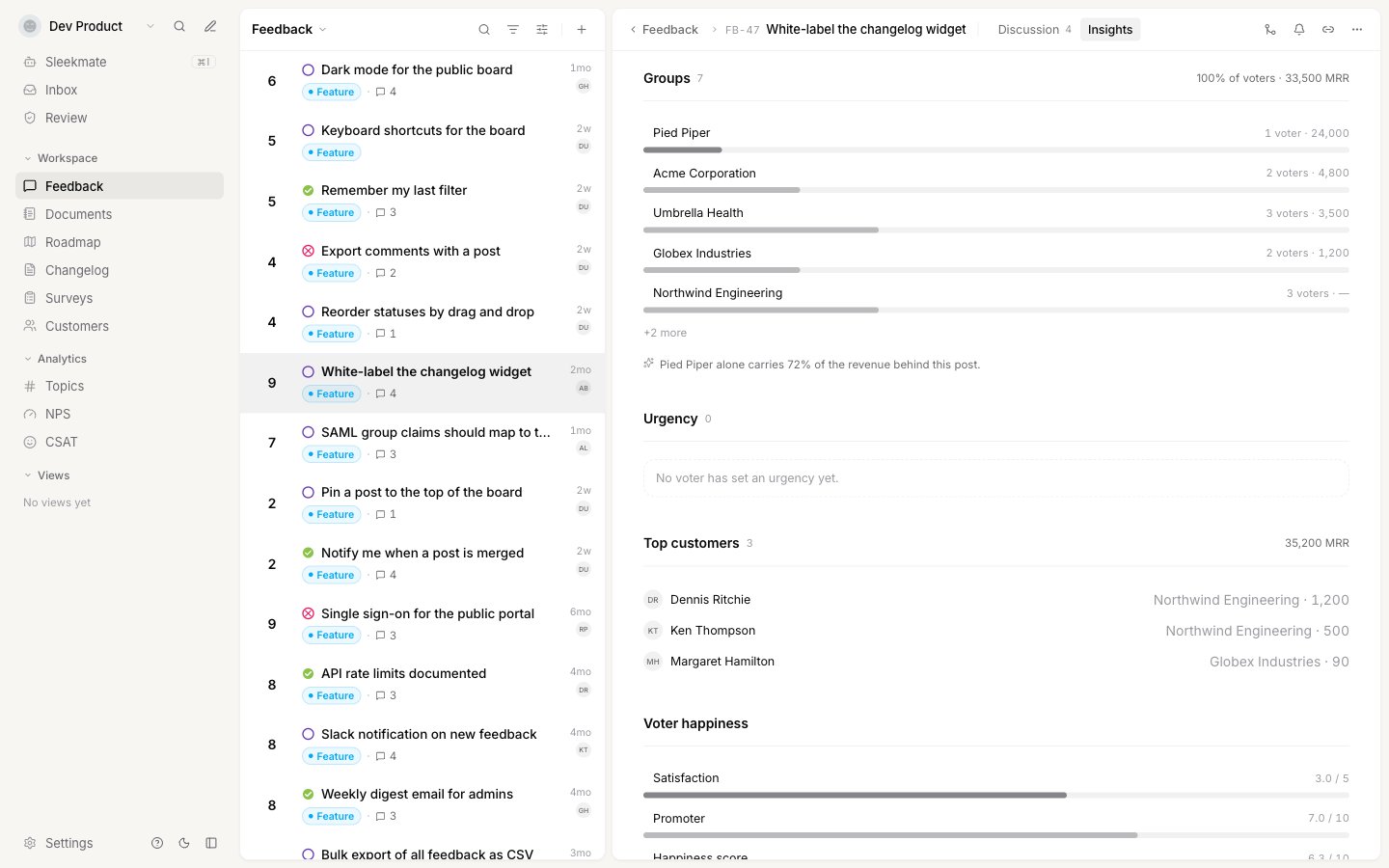Screen dimensions: 1389x868
Task: Open Documents in the sidebar
Action: (x=120, y=214)
